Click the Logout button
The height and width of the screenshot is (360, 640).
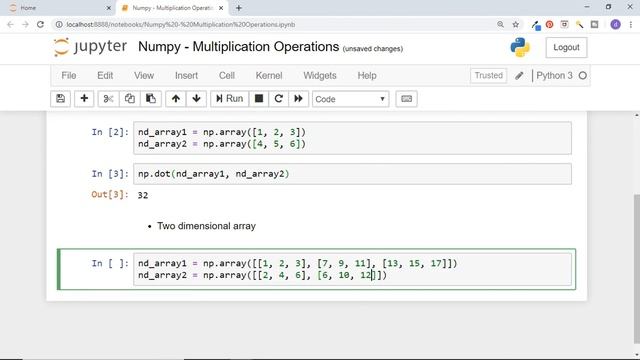pos(566,47)
